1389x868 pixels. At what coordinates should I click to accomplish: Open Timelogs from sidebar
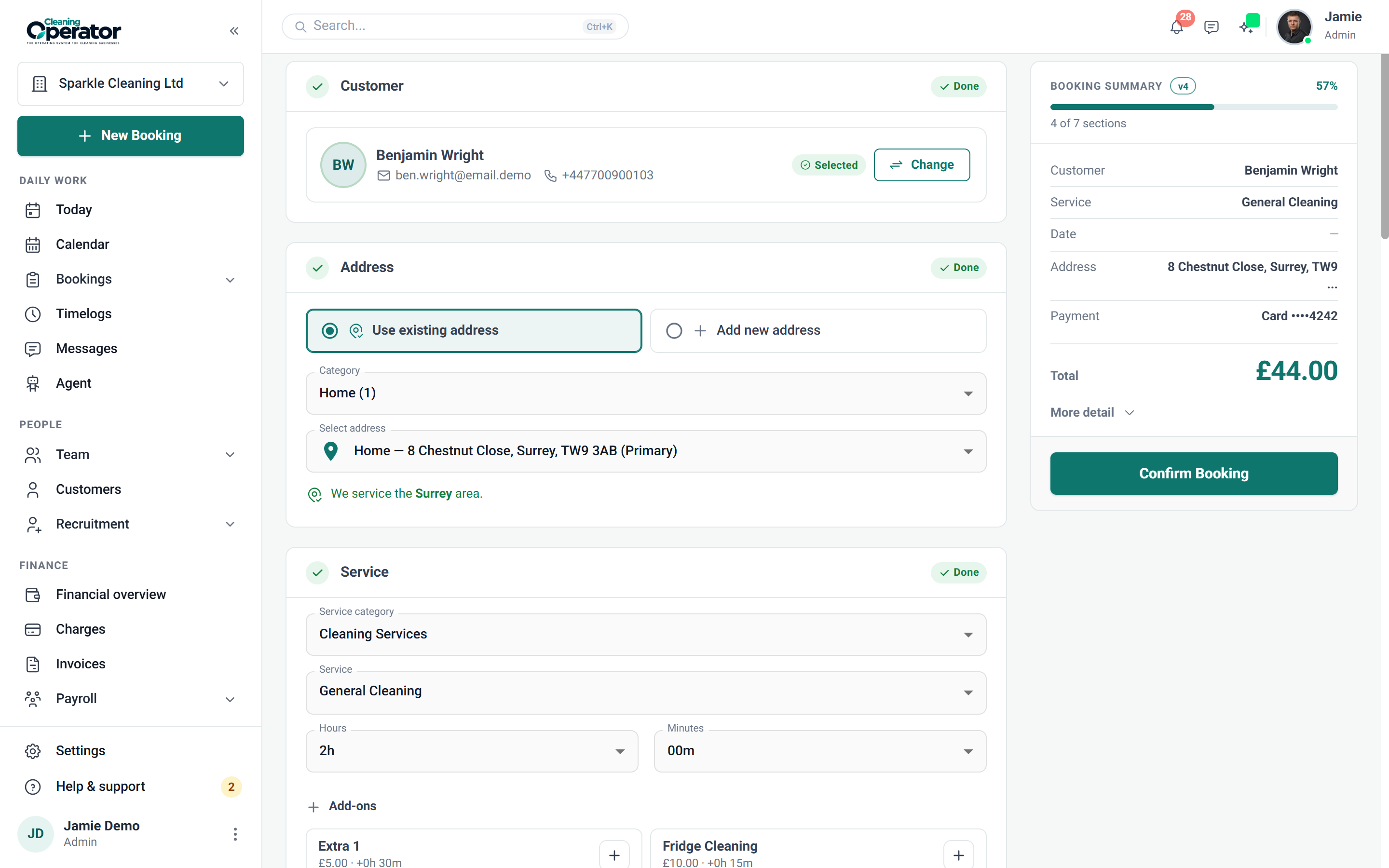[131, 314]
